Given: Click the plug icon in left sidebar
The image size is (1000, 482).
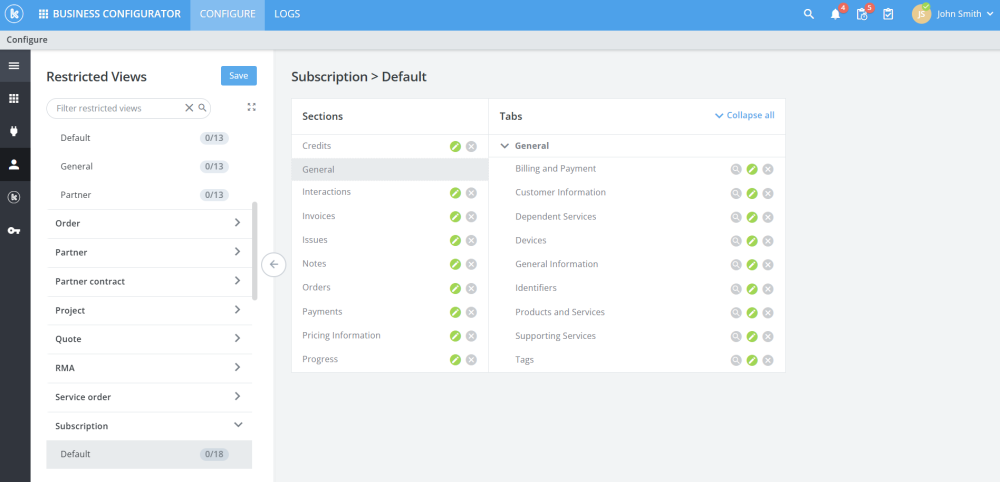Looking at the screenshot, I should (x=14, y=131).
